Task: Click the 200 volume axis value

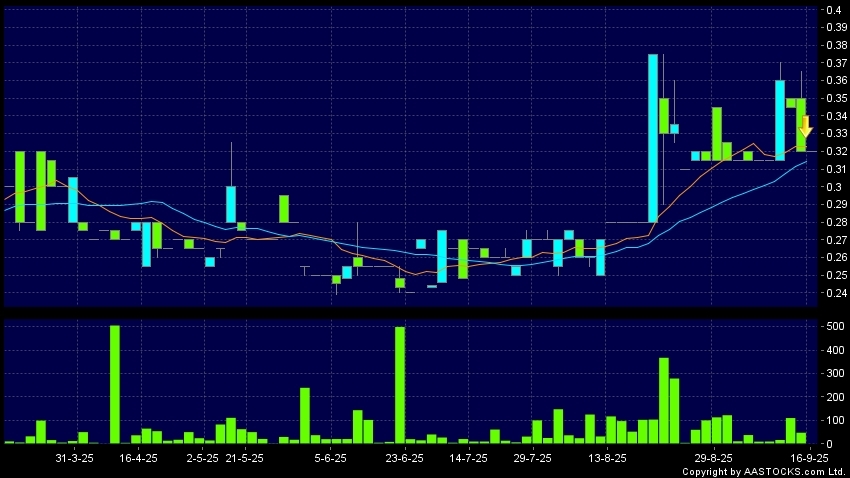Action: pos(835,397)
